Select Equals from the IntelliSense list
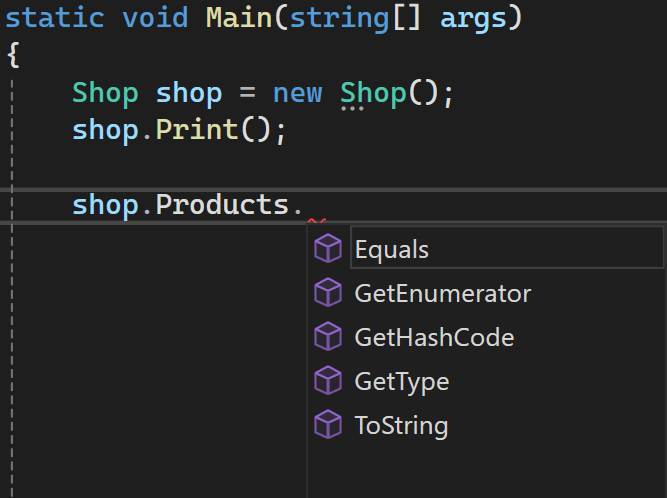The width and height of the screenshot is (667, 498). pyautogui.click(x=392, y=249)
